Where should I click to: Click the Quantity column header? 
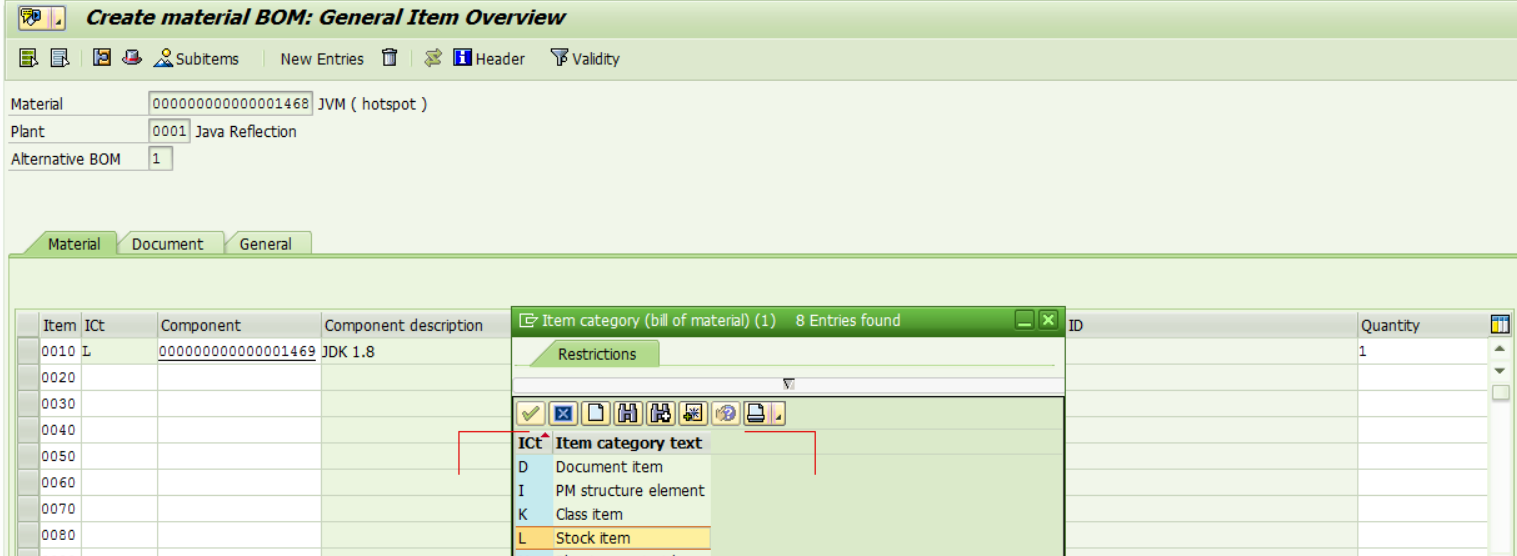click(x=1422, y=325)
